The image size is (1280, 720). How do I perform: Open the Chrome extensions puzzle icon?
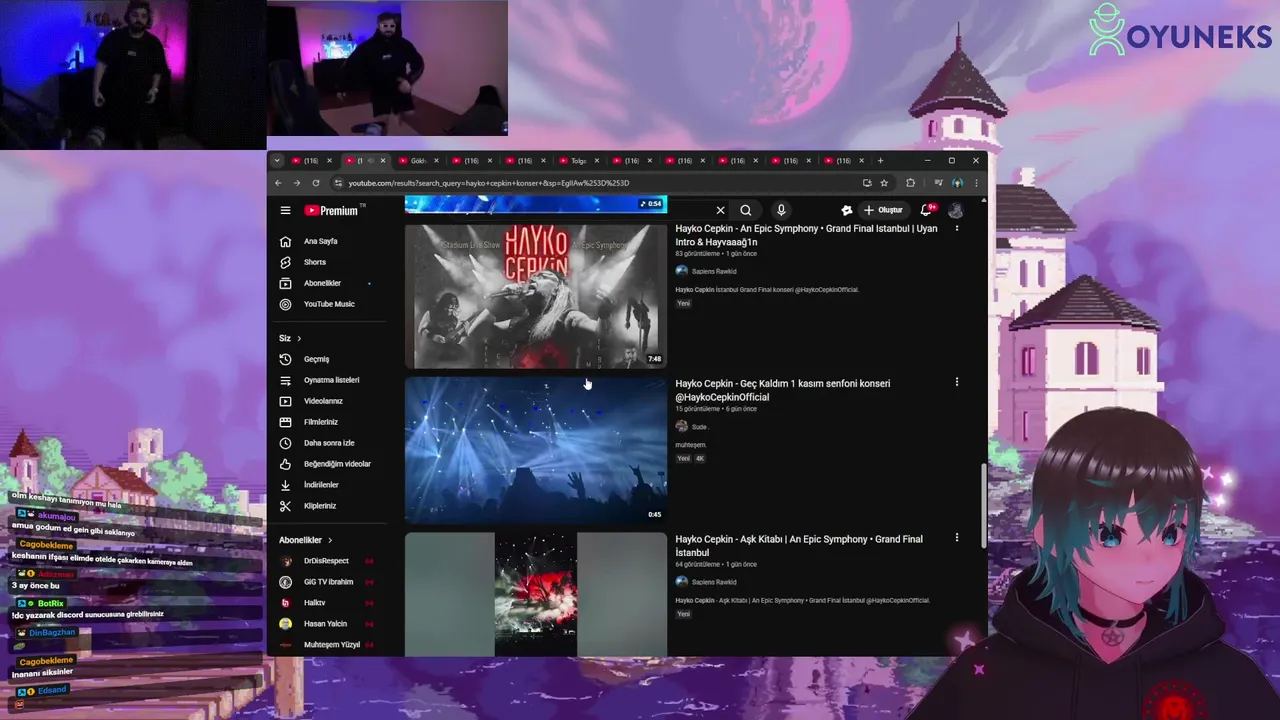[x=910, y=183]
